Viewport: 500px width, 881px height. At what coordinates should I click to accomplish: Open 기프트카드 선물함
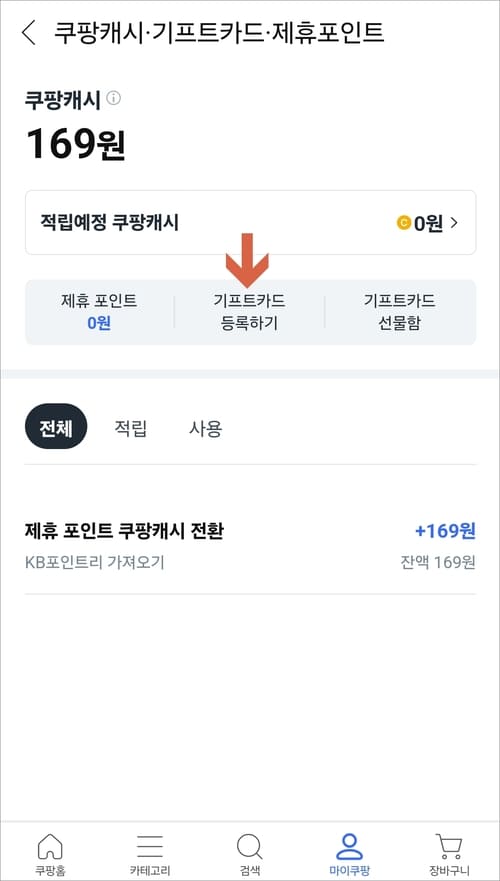pos(399,312)
